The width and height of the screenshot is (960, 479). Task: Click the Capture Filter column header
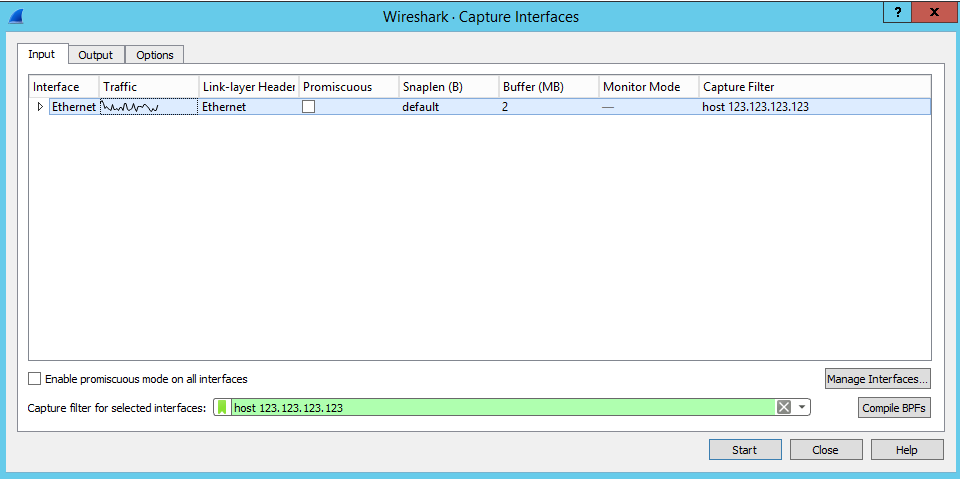[x=815, y=86]
